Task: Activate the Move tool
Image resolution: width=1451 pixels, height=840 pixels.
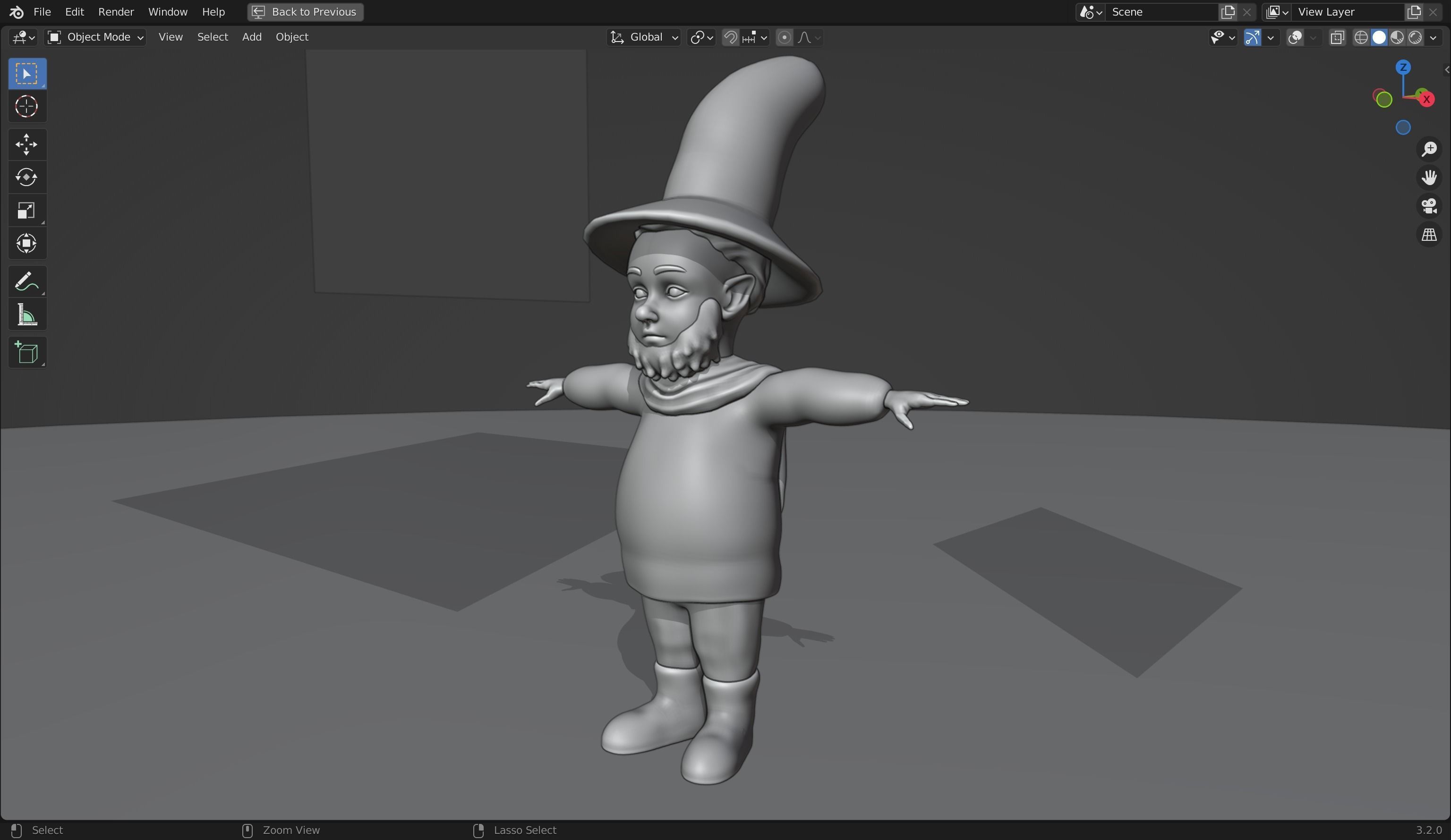Action: [x=26, y=144]
